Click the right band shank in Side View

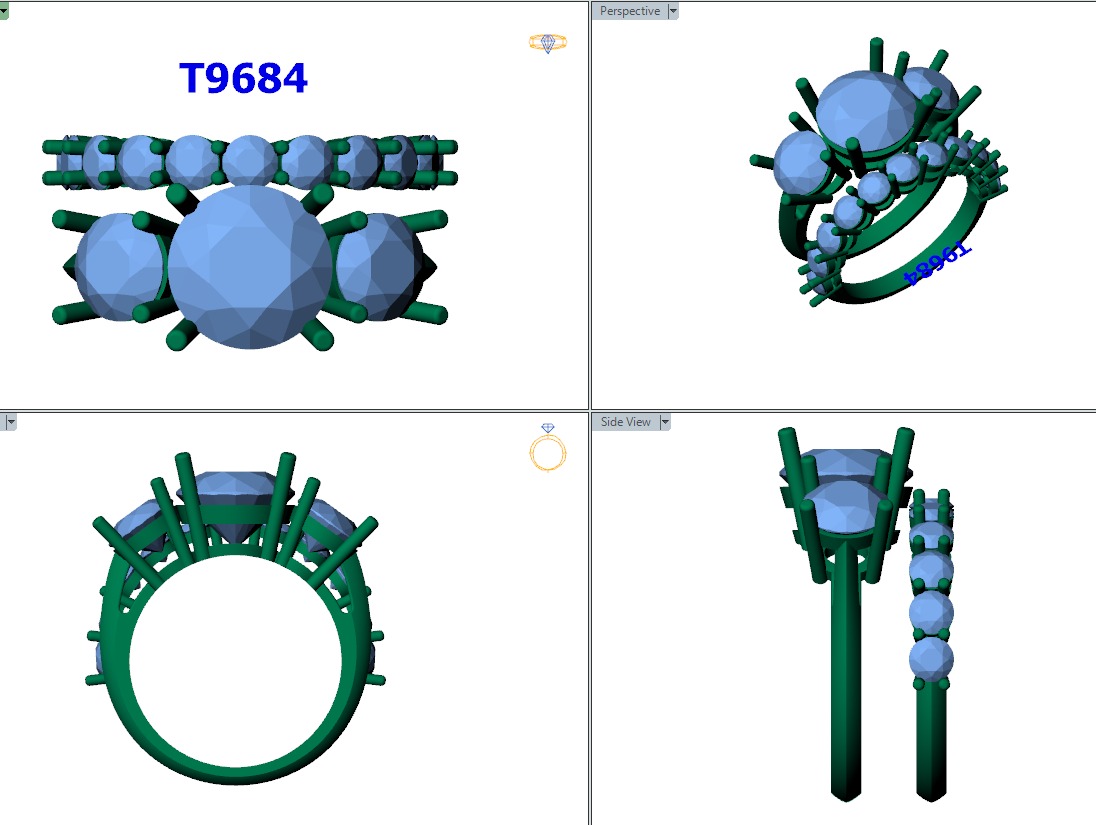tap(931, 740)
